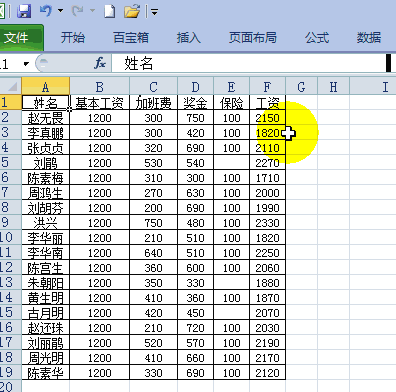Screen dimensions: 396x392
Task: Select row 13 header
Action: point(11,282)
